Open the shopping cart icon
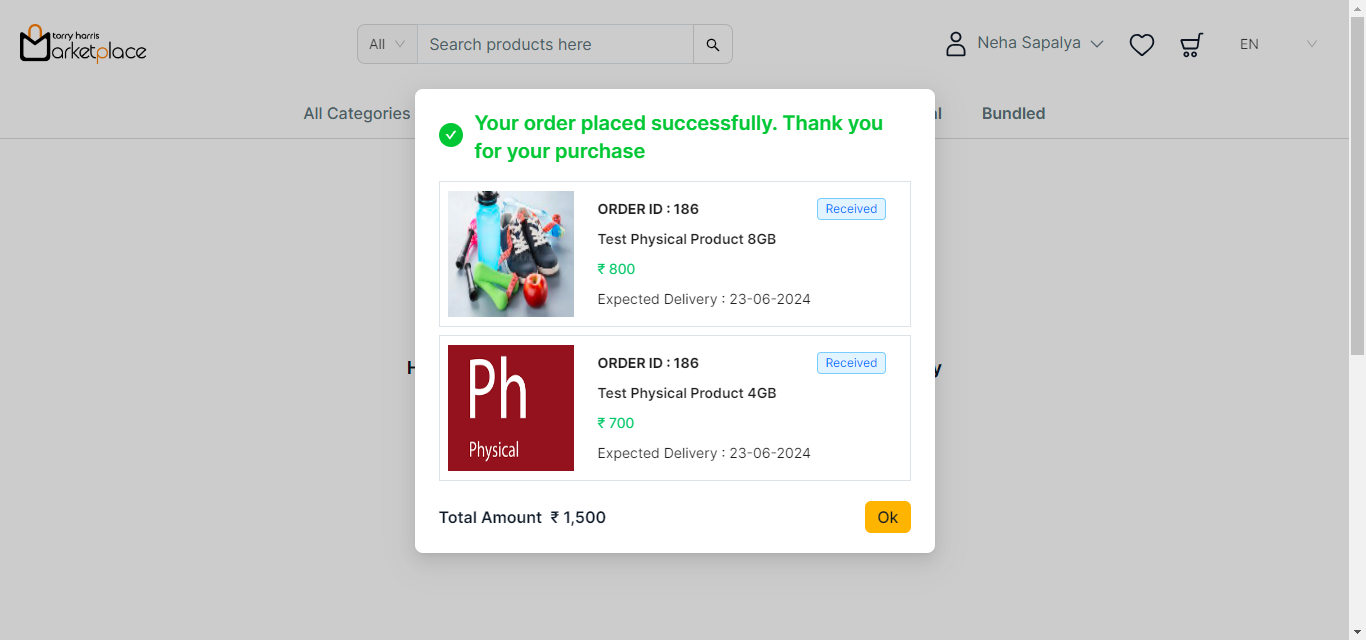 click(1191, 45)
